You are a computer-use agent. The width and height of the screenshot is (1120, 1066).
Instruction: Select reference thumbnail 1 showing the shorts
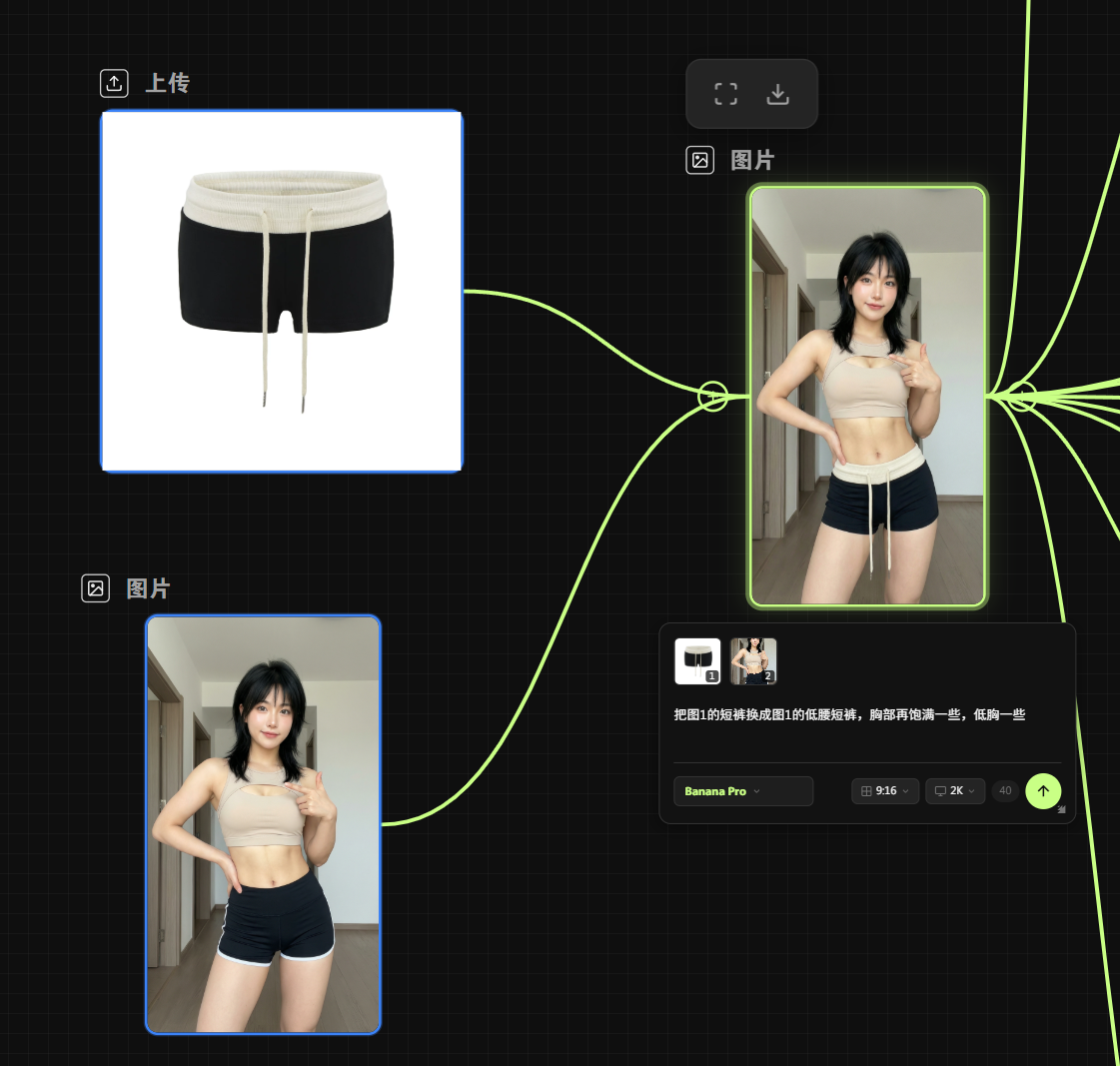point(697,661)
